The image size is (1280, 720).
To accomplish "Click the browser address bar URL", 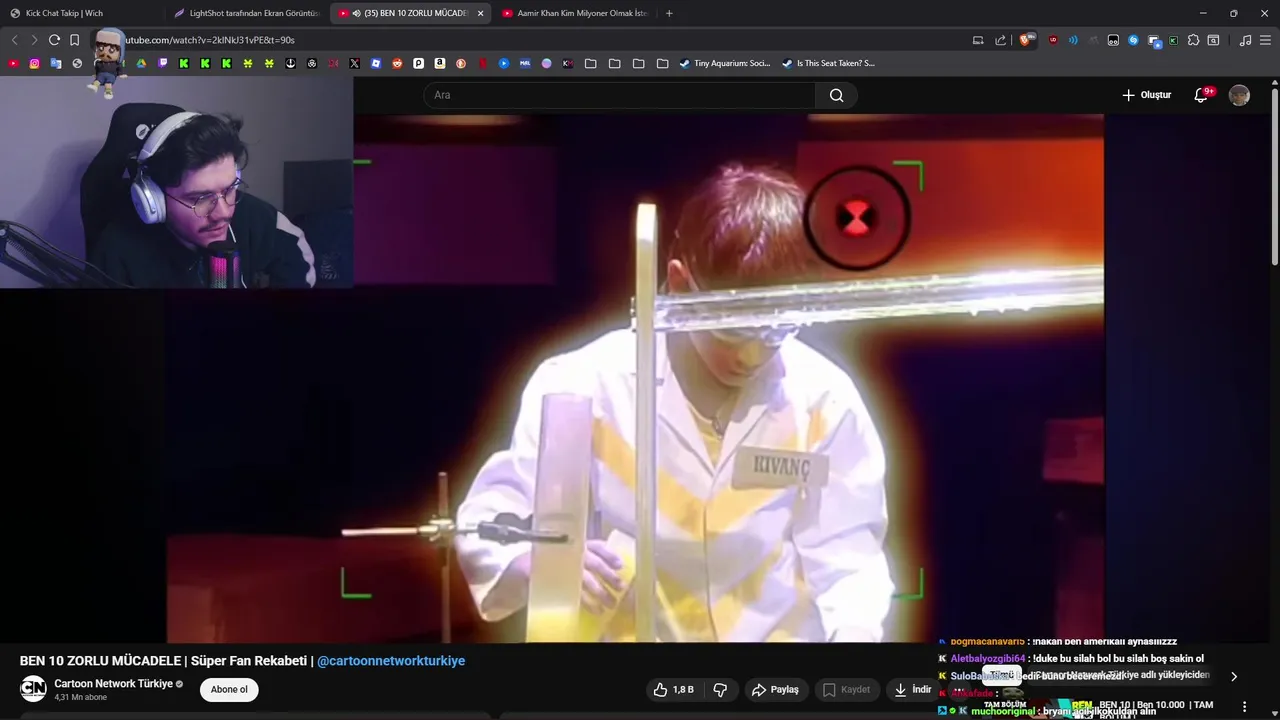I will click(x=209, y=40).
